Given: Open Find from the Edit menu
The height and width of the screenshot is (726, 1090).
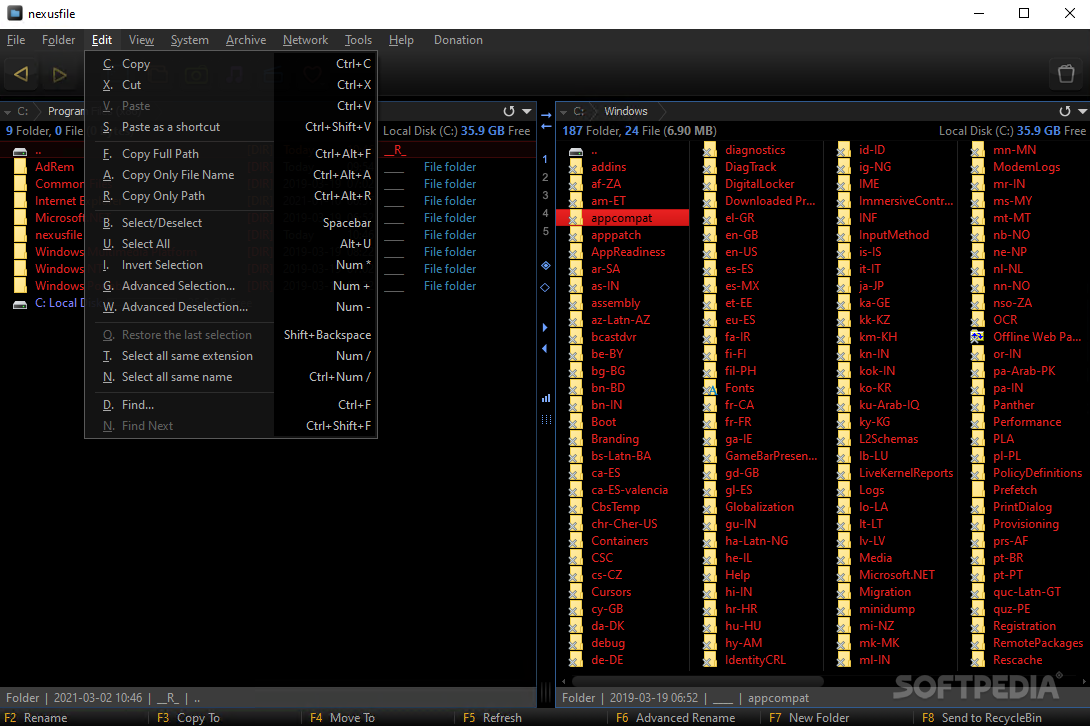Looking at the screenshot, I should 231,405.
